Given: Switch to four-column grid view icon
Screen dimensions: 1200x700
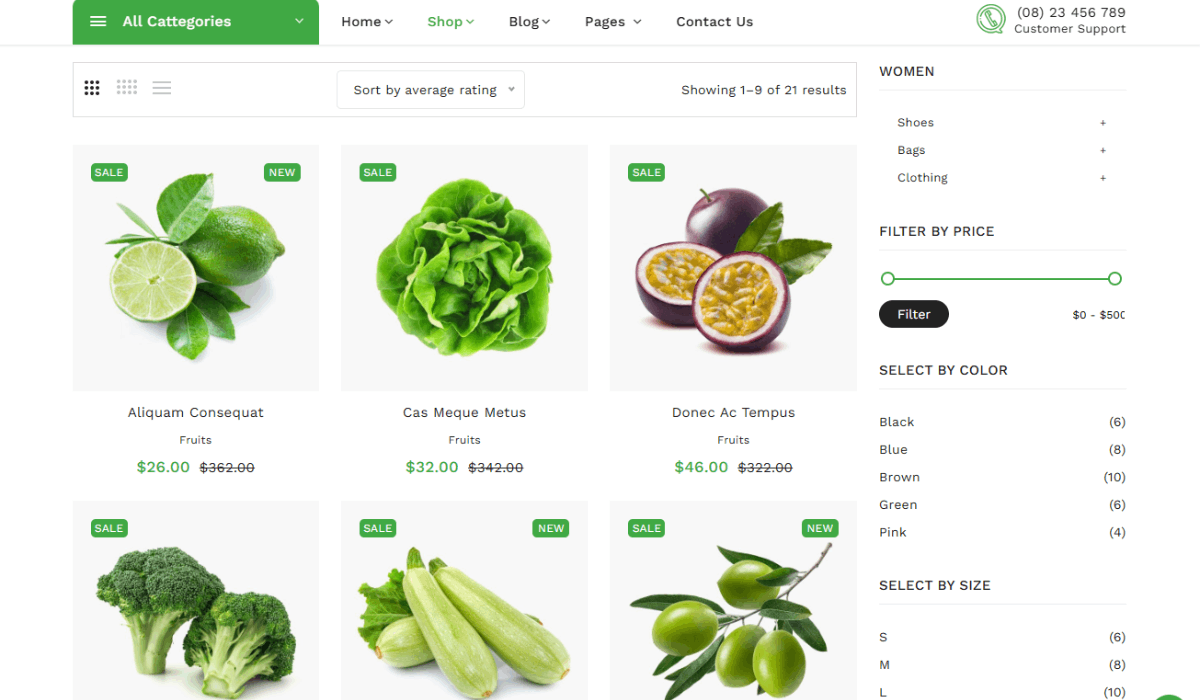Looking at the screenshot, I should click(x=127, y=87).
